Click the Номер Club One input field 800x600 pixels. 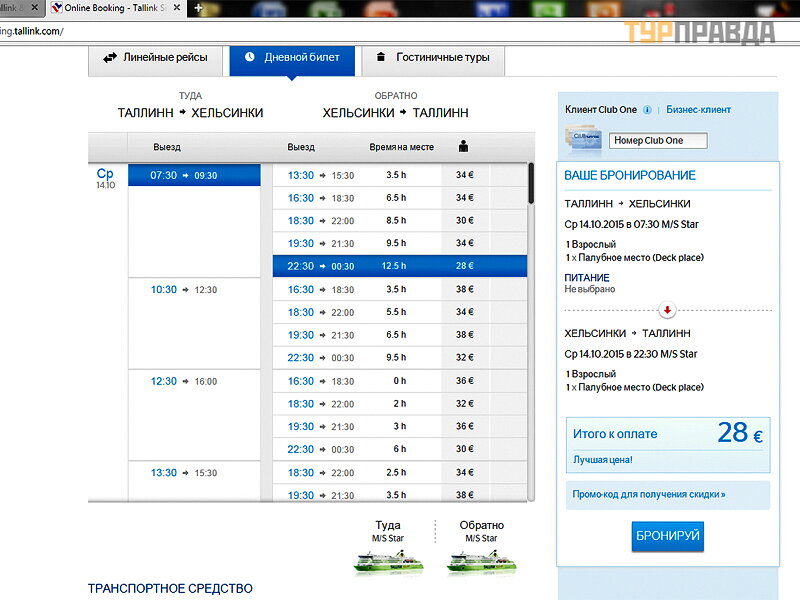(x=659, y=141)
